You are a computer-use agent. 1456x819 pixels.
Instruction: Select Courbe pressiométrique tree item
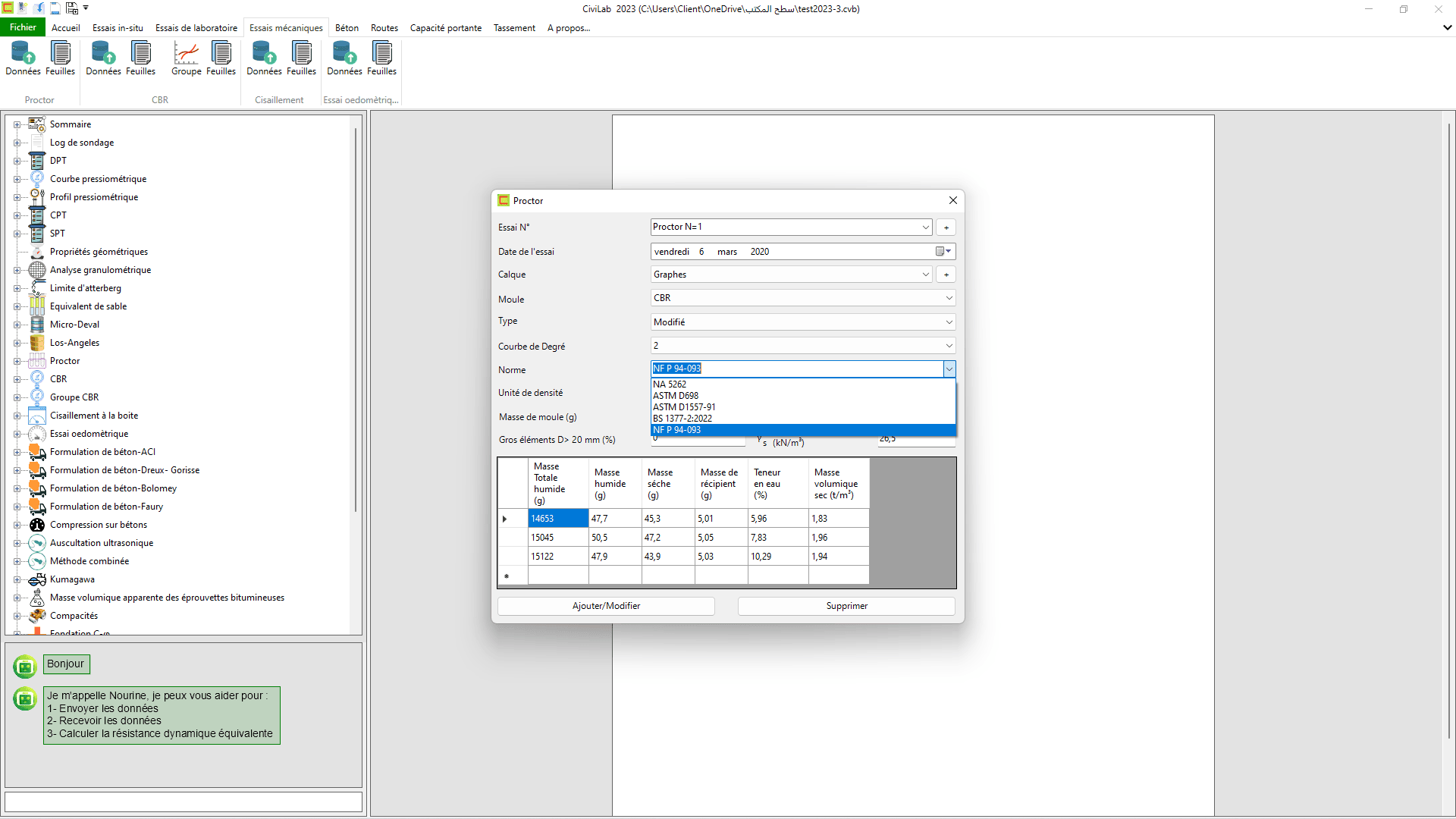click(99, 179)
